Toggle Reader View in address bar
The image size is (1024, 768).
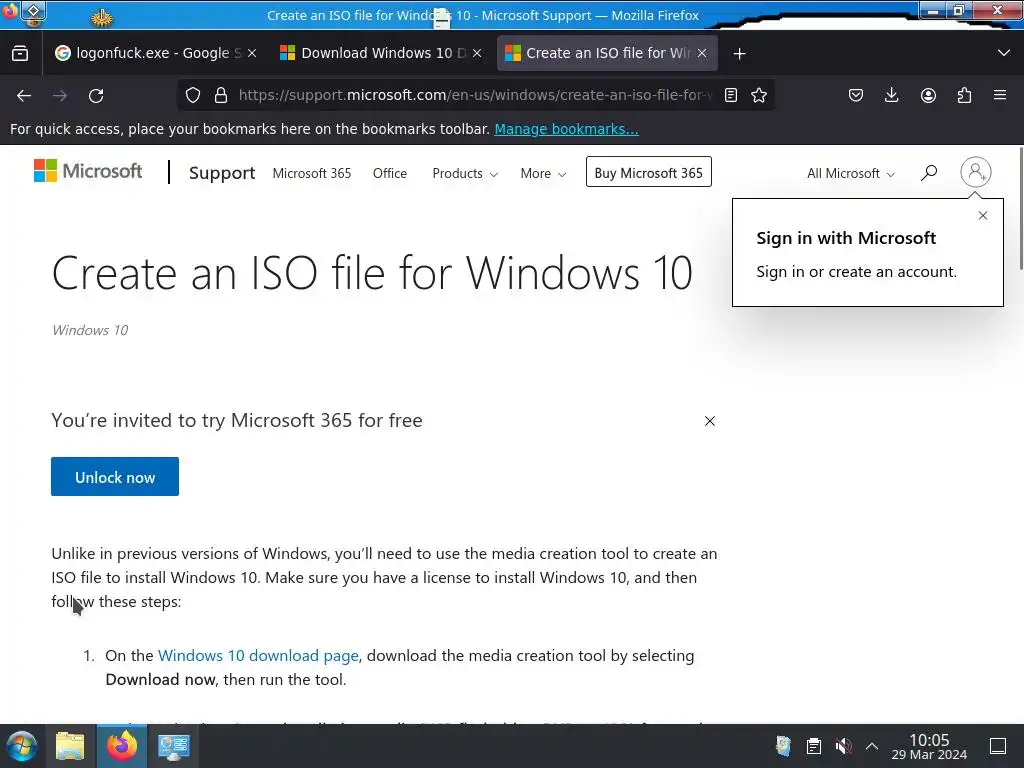(731, 95)
